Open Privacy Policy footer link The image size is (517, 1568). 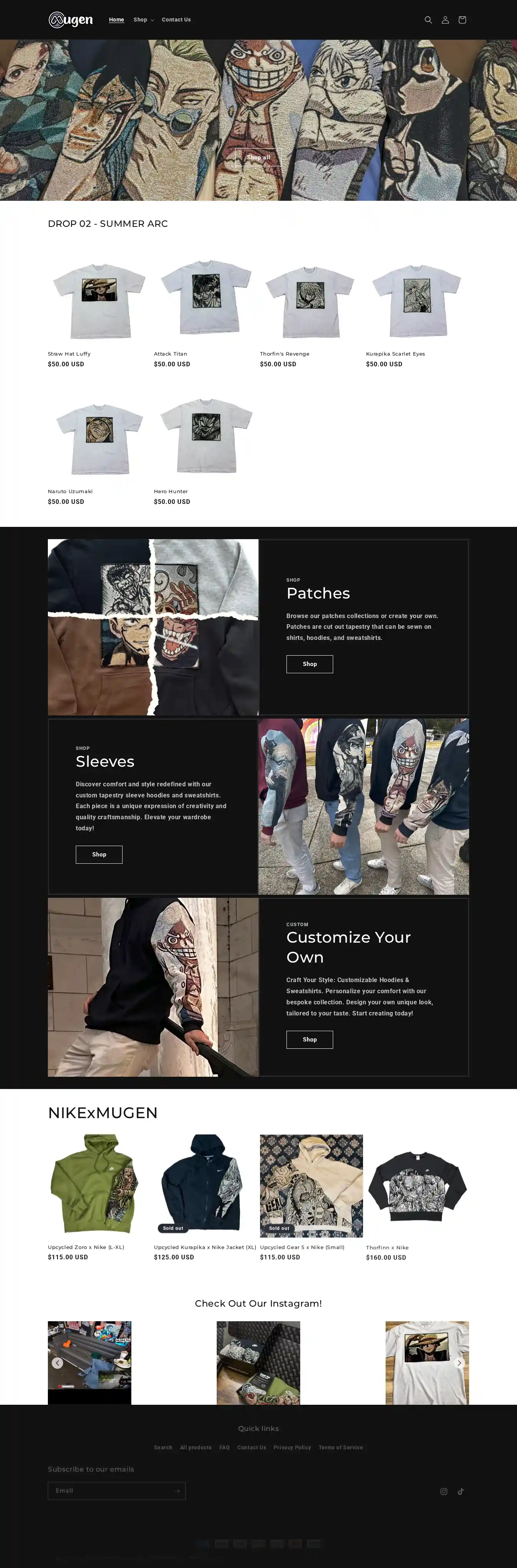292,1447
